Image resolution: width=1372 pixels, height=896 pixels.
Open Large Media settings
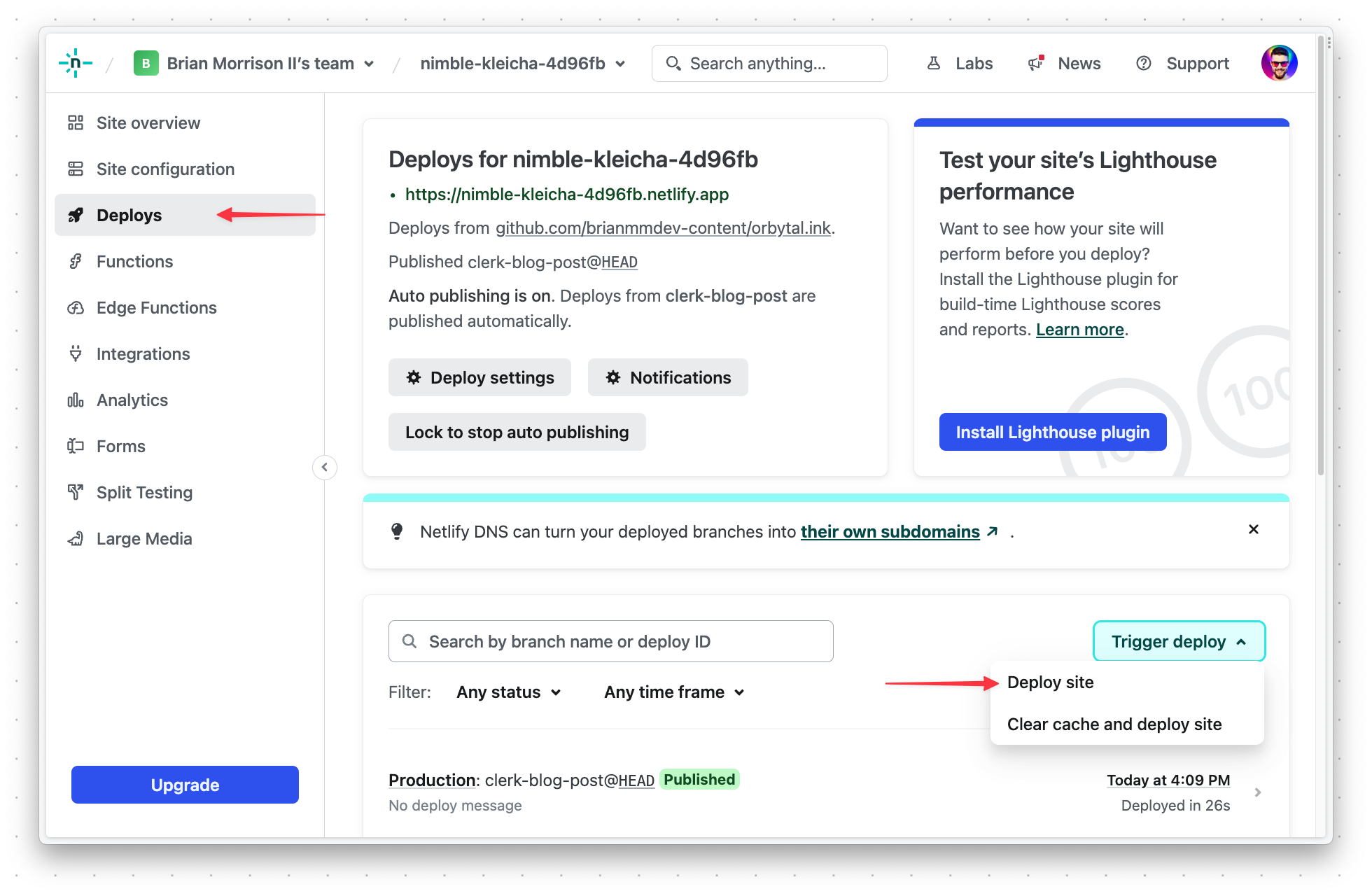pos(143,538)
